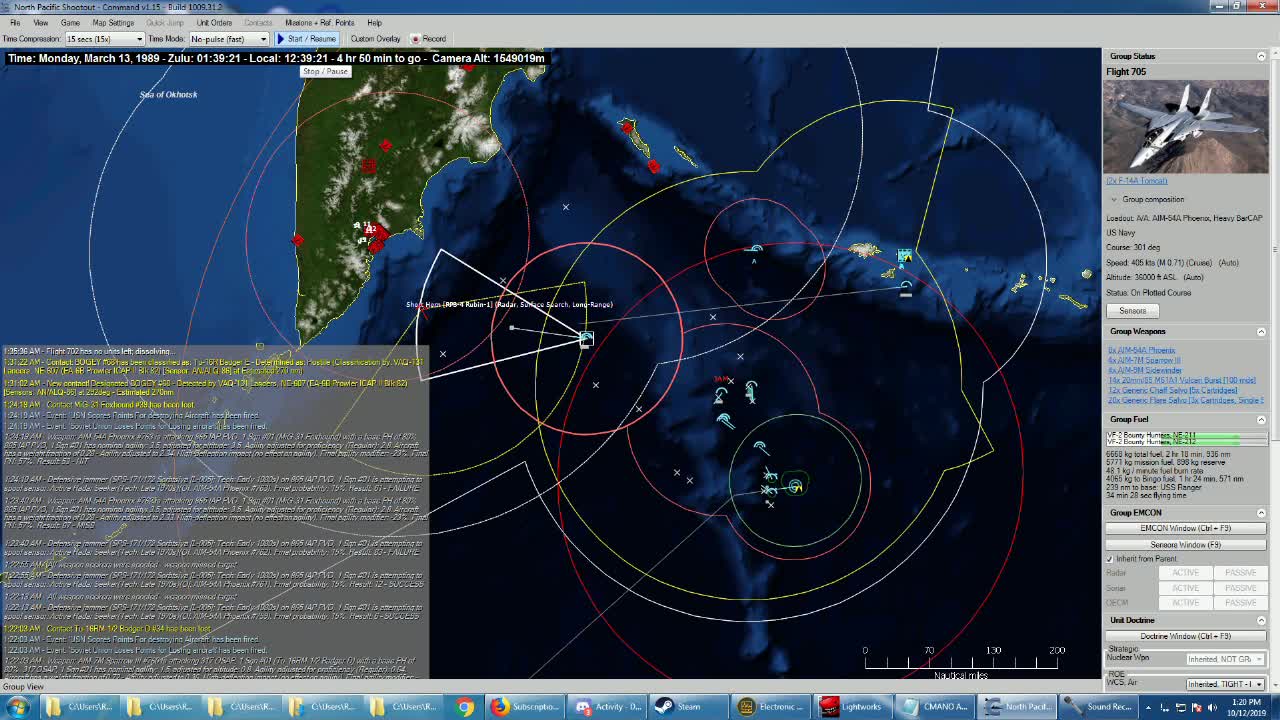This screenshot has height=720, width=1280.
Task: Open the Time Mode dropdown
Action: tap(229, 39)
